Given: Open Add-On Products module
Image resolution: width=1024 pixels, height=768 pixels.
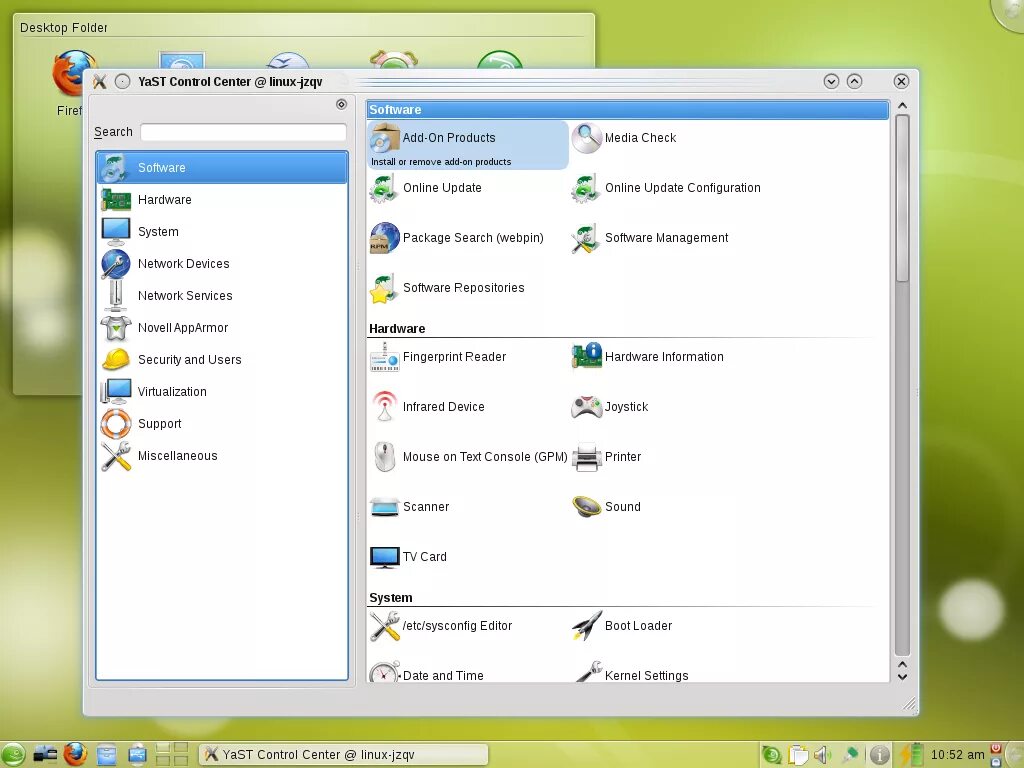Looking at the screenshot, I should (467, 145).
